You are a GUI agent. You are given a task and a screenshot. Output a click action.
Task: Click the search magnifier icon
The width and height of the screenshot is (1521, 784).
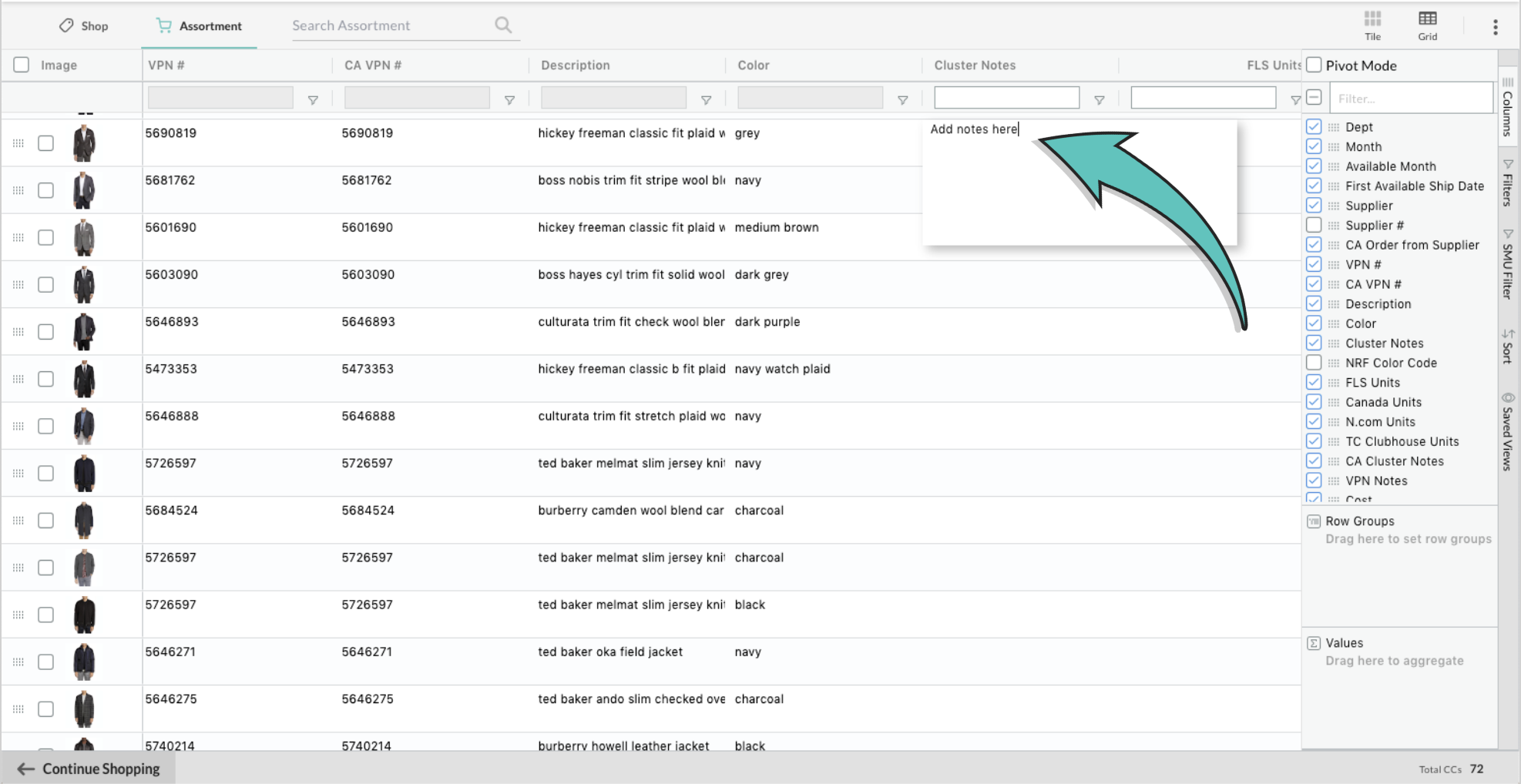(x=503, y=25)
